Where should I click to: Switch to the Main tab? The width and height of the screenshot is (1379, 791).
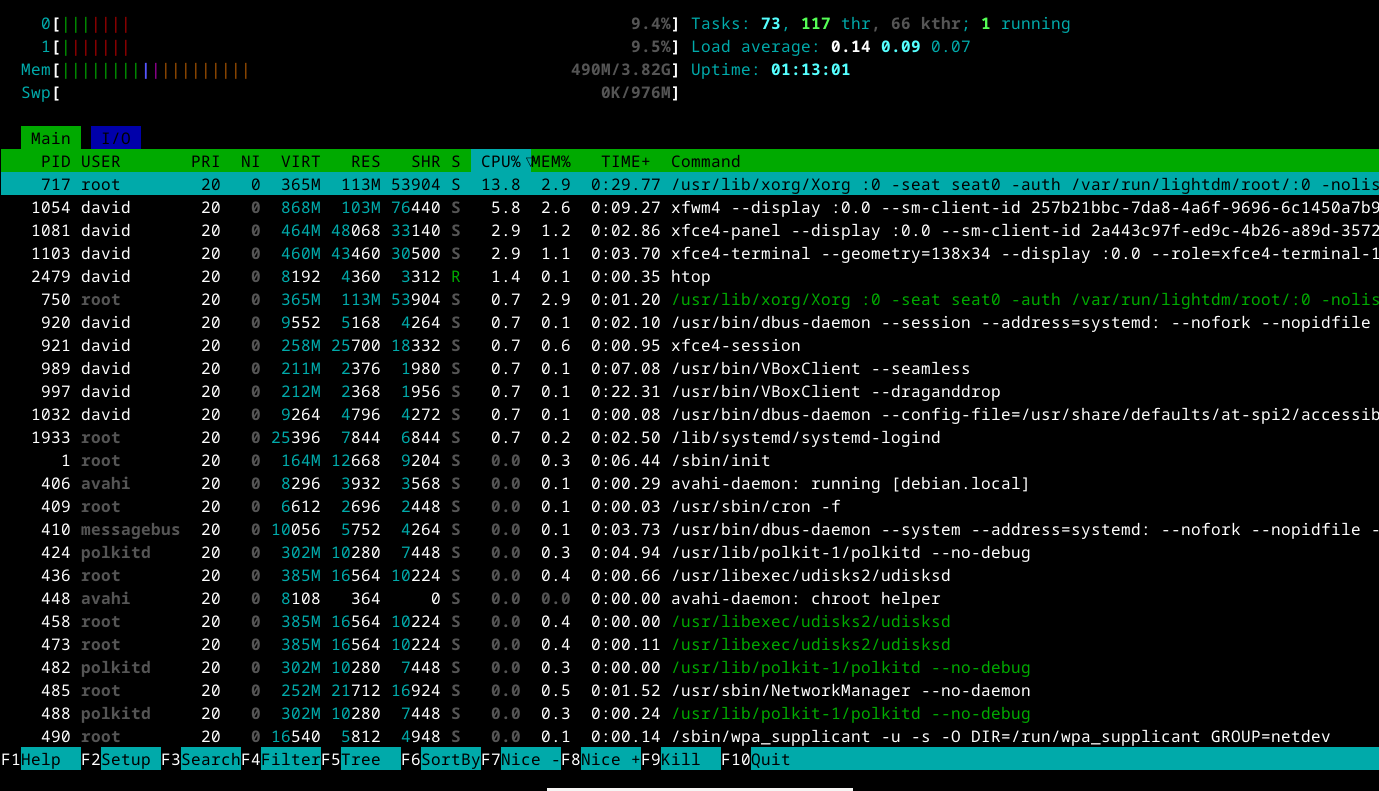[50, 138]
